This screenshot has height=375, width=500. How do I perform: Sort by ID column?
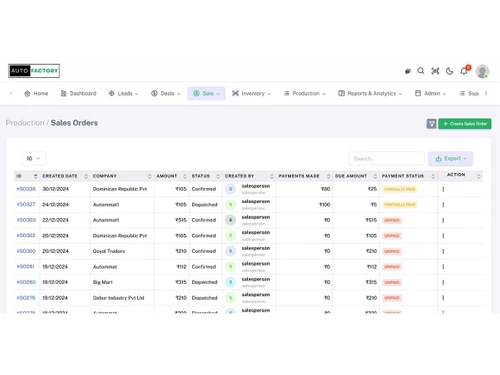(27, 176)
